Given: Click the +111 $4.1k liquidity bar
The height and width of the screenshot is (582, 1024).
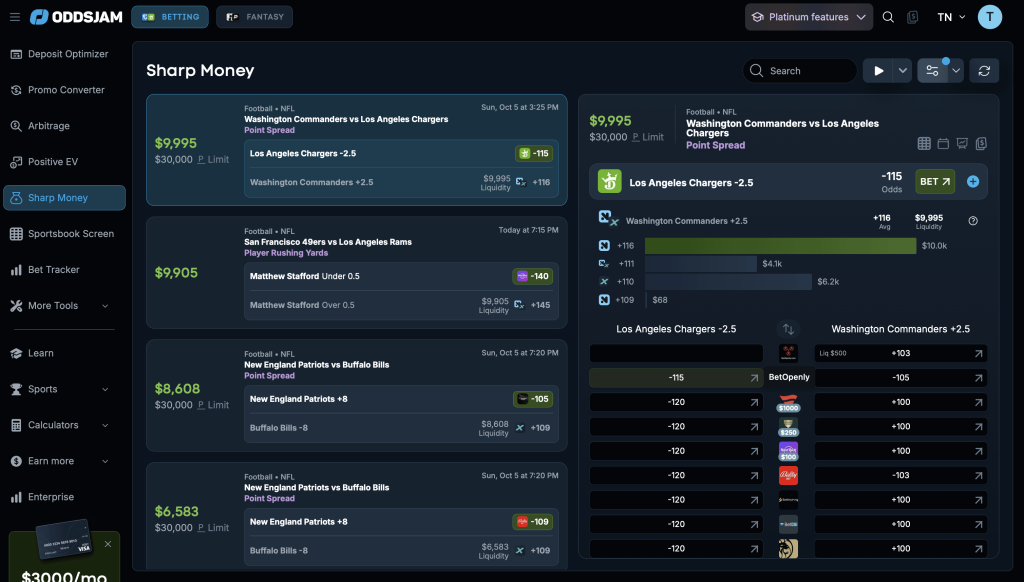Looking at the screenshot, I should tap(701, 264).
